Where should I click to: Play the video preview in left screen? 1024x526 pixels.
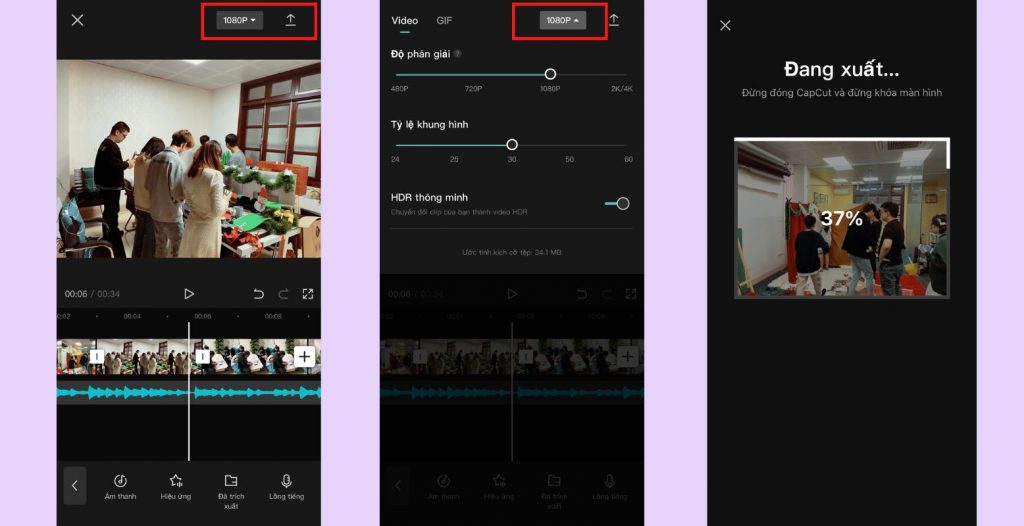(189, 294)
